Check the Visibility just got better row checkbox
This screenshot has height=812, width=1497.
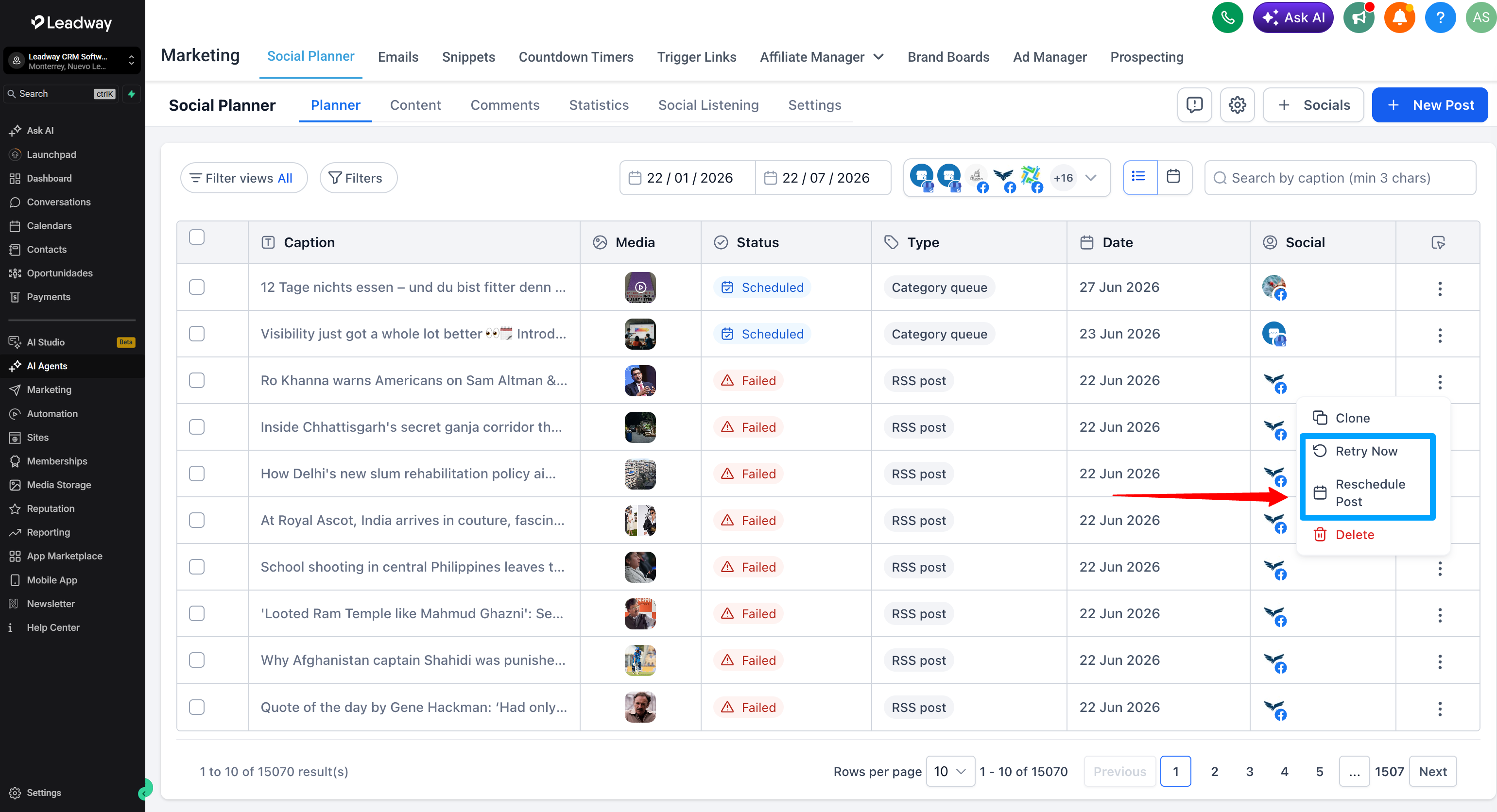pos(196,334)
